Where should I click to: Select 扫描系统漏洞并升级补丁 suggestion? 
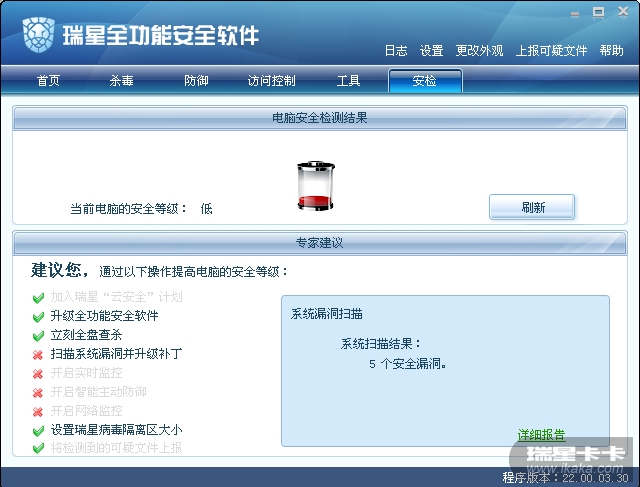click(116, 354)
